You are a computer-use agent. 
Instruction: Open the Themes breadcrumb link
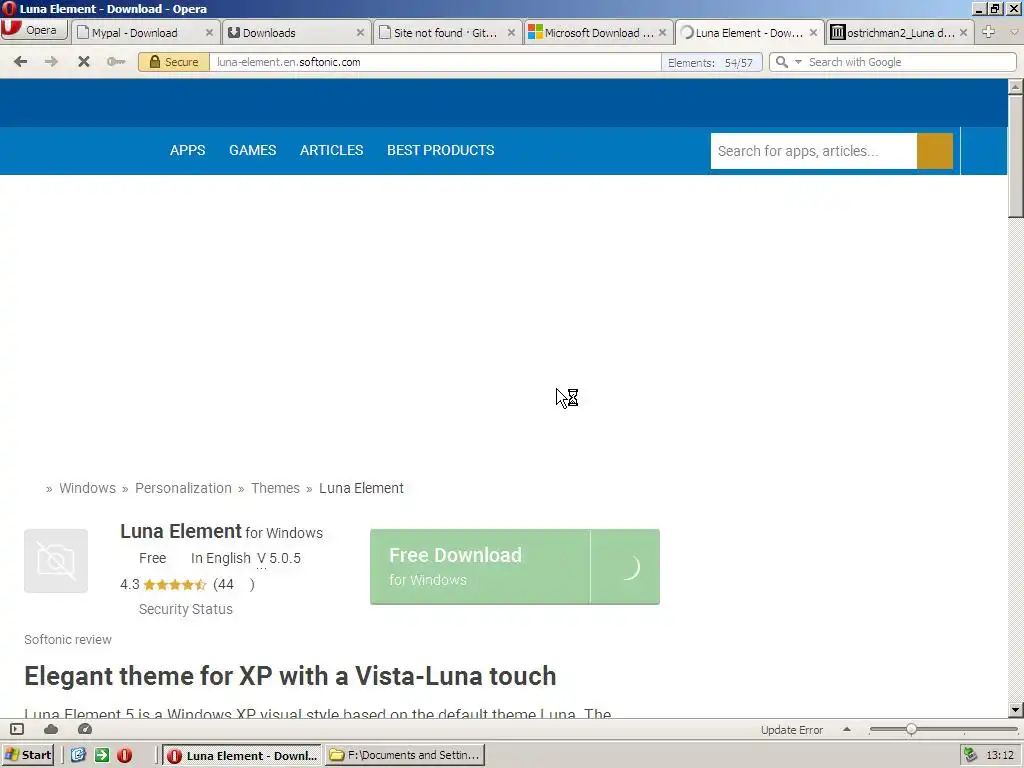coord(276,488)
